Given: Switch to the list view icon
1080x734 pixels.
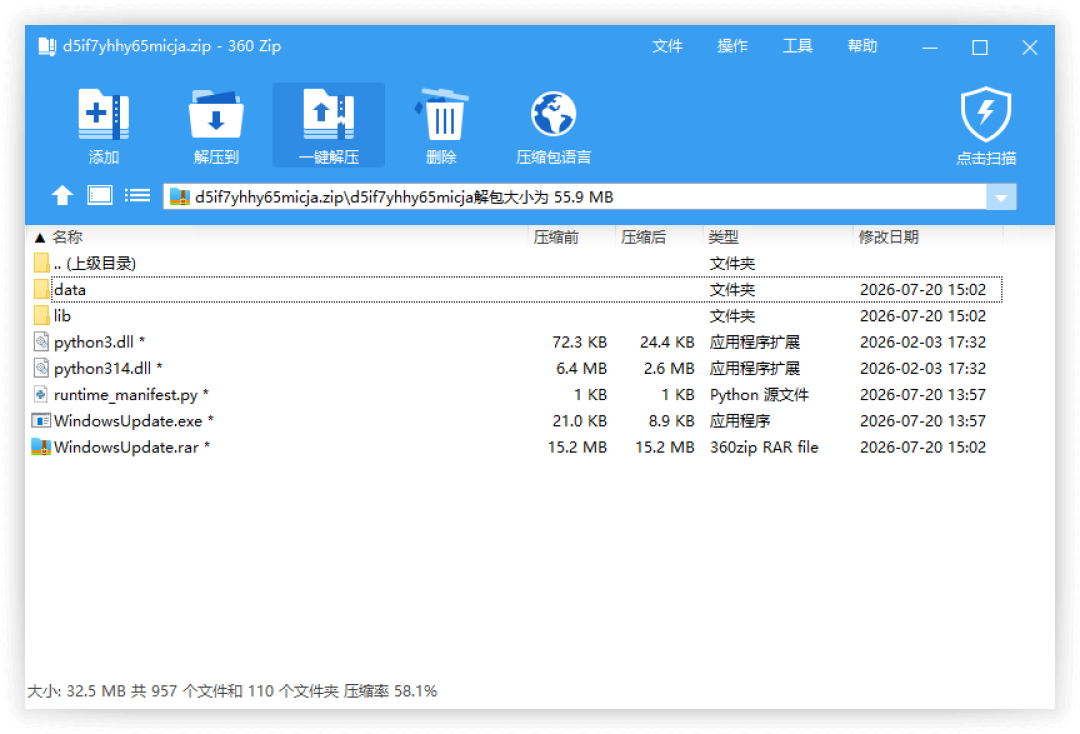Looking at the screenshot, I should click(137, 196).
